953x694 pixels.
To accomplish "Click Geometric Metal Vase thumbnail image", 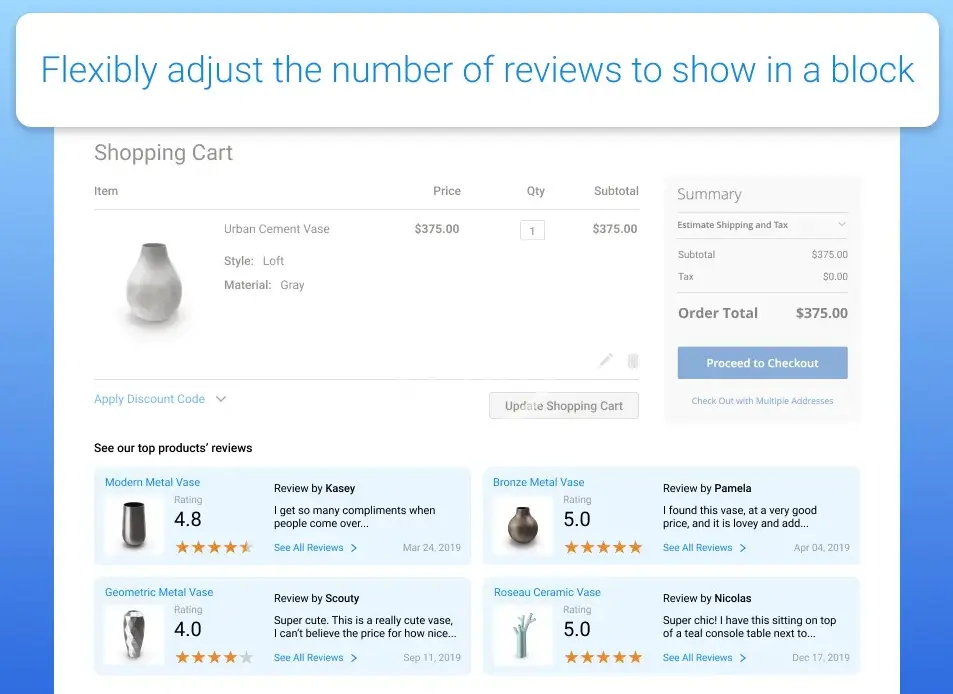I will (133, 633).
